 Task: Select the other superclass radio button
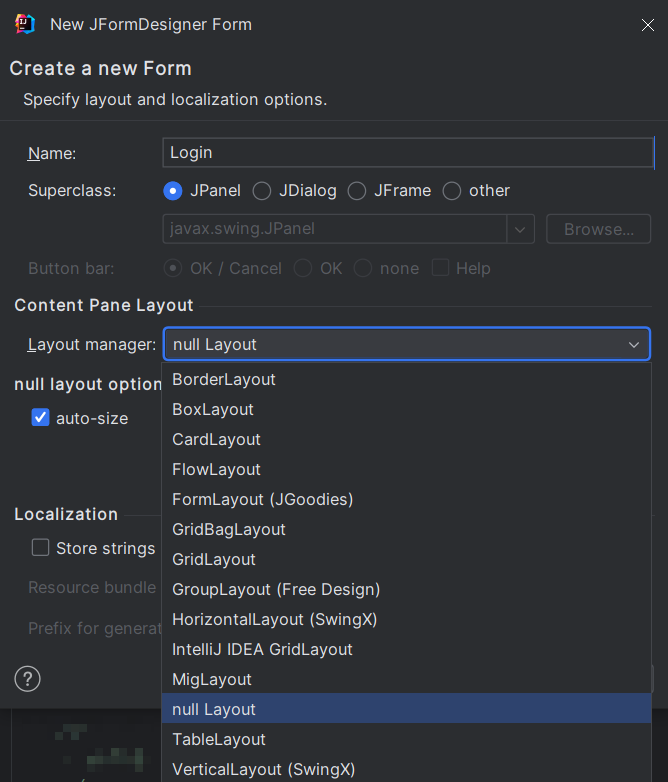452,190
